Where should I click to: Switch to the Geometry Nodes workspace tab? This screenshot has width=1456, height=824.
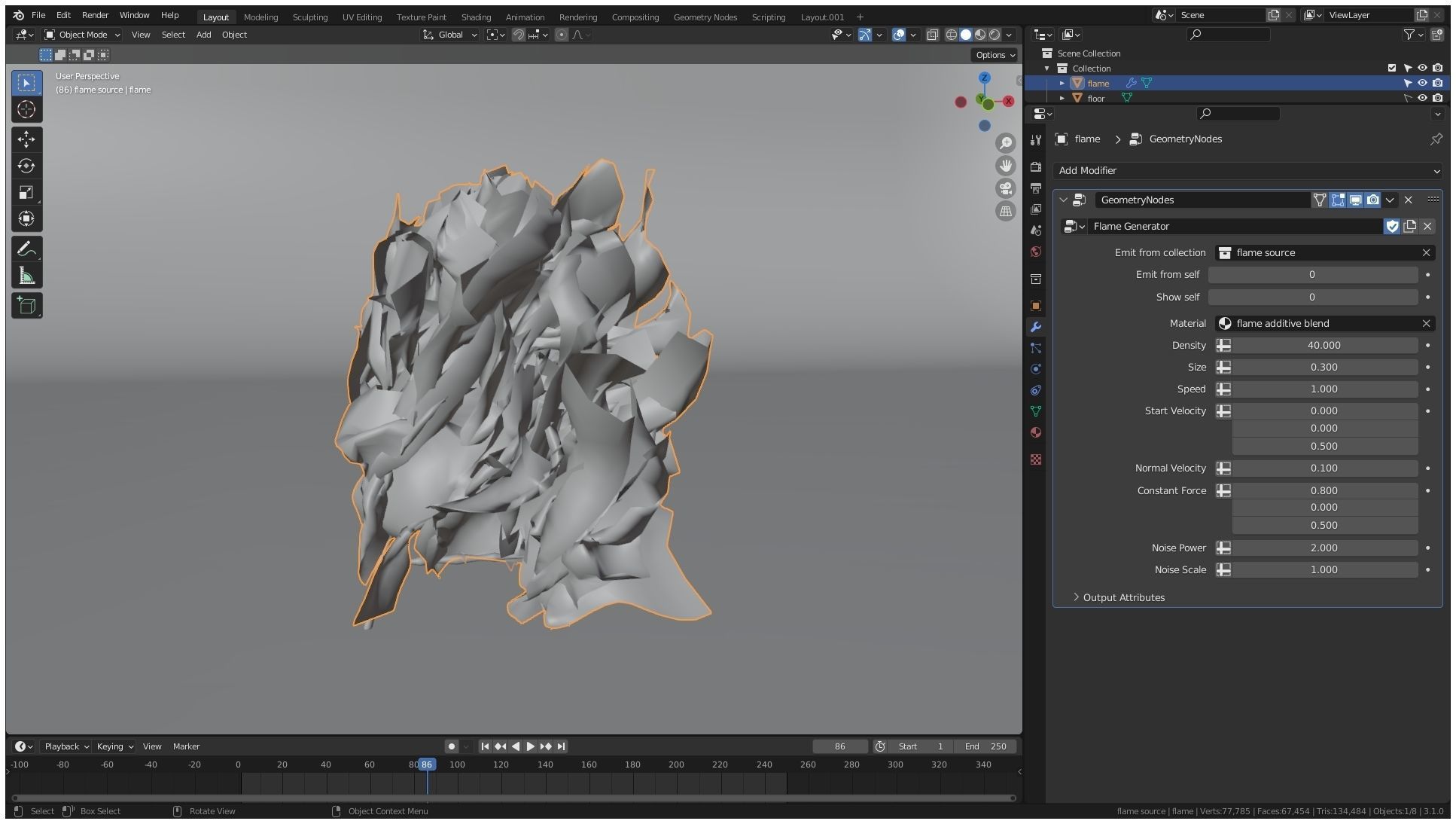pos(705,17)
